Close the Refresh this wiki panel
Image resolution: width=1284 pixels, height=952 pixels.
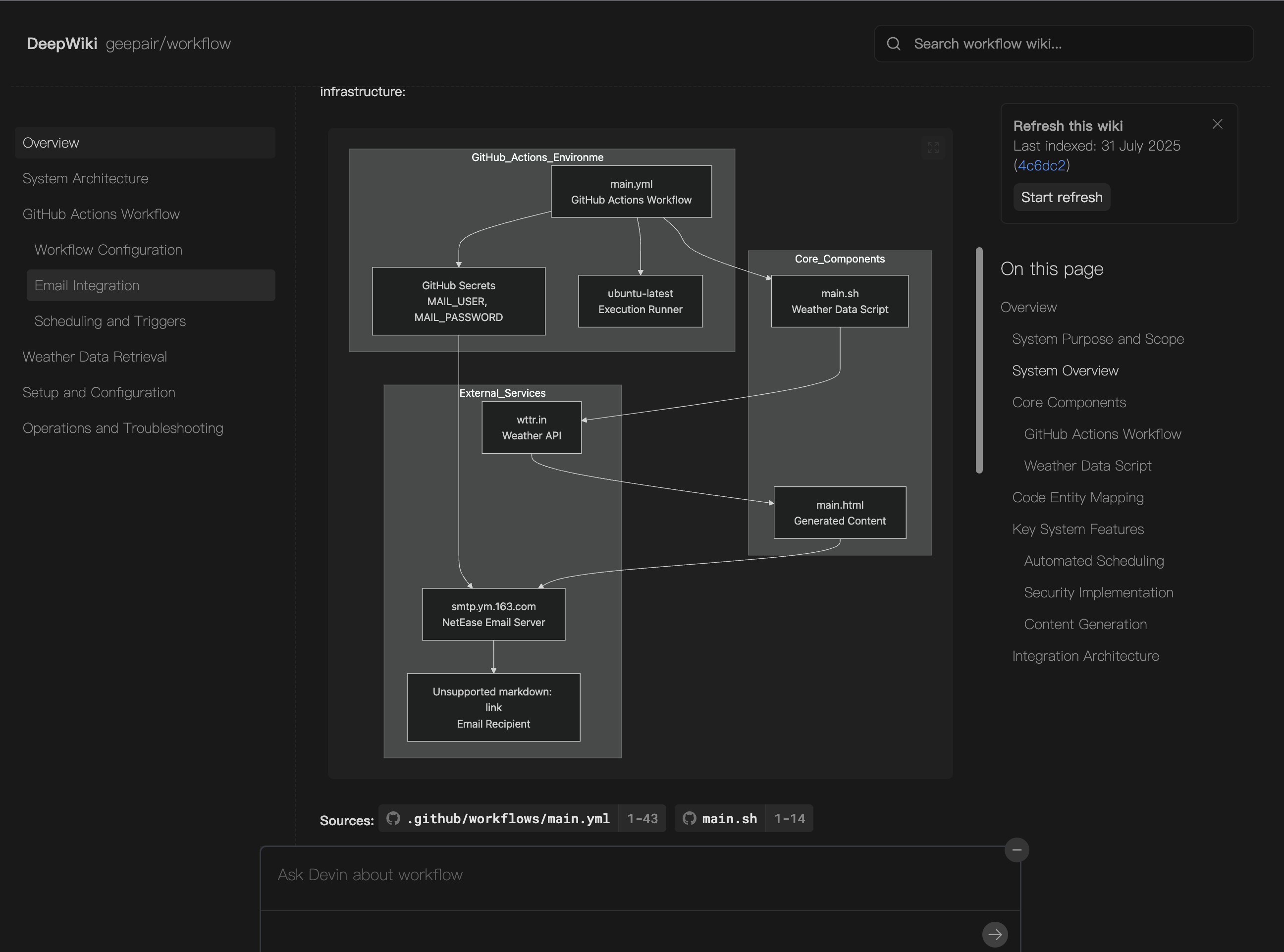point(1217,124)
